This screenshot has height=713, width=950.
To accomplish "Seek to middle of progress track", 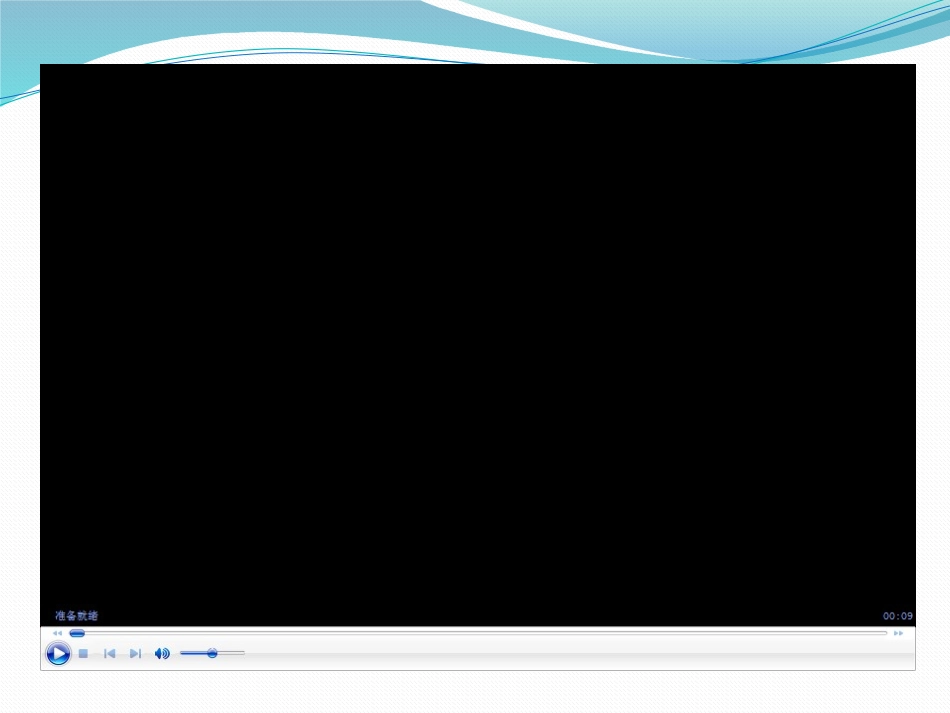I will coord(479,633).
